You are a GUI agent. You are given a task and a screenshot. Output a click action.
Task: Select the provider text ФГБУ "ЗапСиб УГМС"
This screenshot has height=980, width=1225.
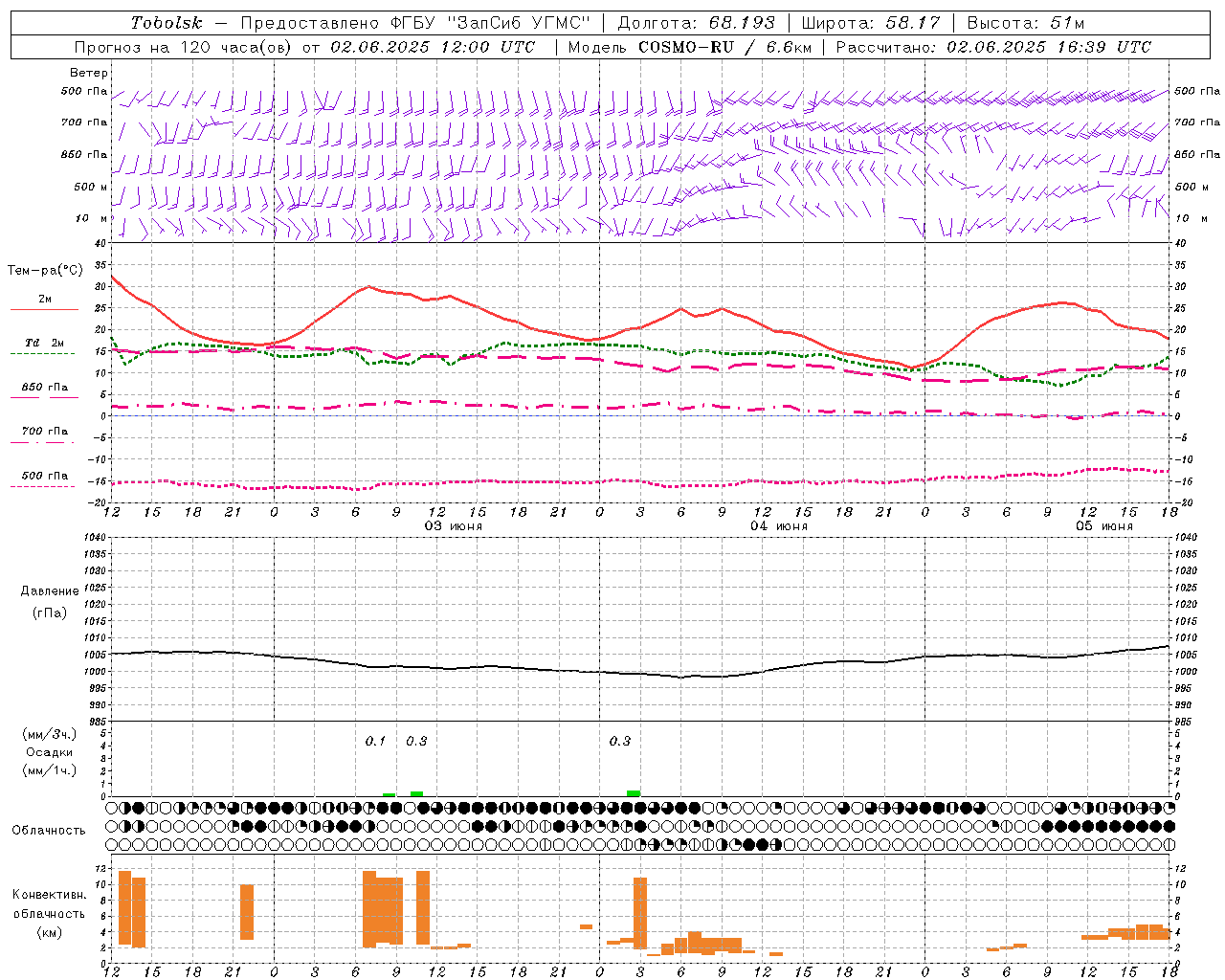[491, 23]
